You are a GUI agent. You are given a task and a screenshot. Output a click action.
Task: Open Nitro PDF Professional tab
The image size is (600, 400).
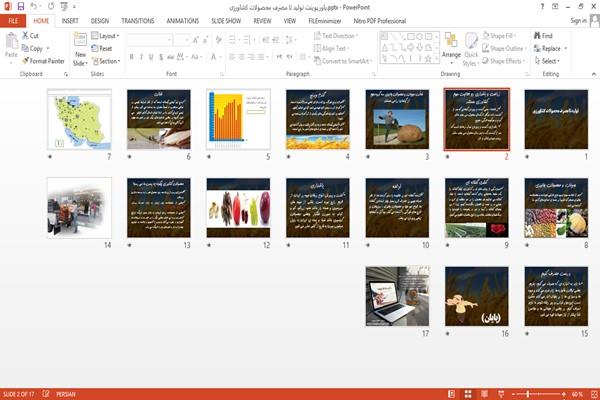coord(380,21)
